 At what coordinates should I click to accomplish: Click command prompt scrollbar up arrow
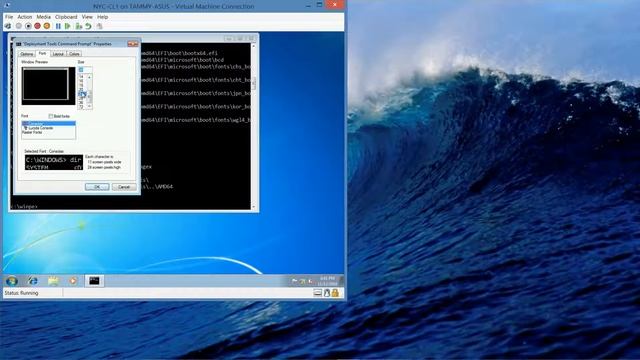coord(253,46)
